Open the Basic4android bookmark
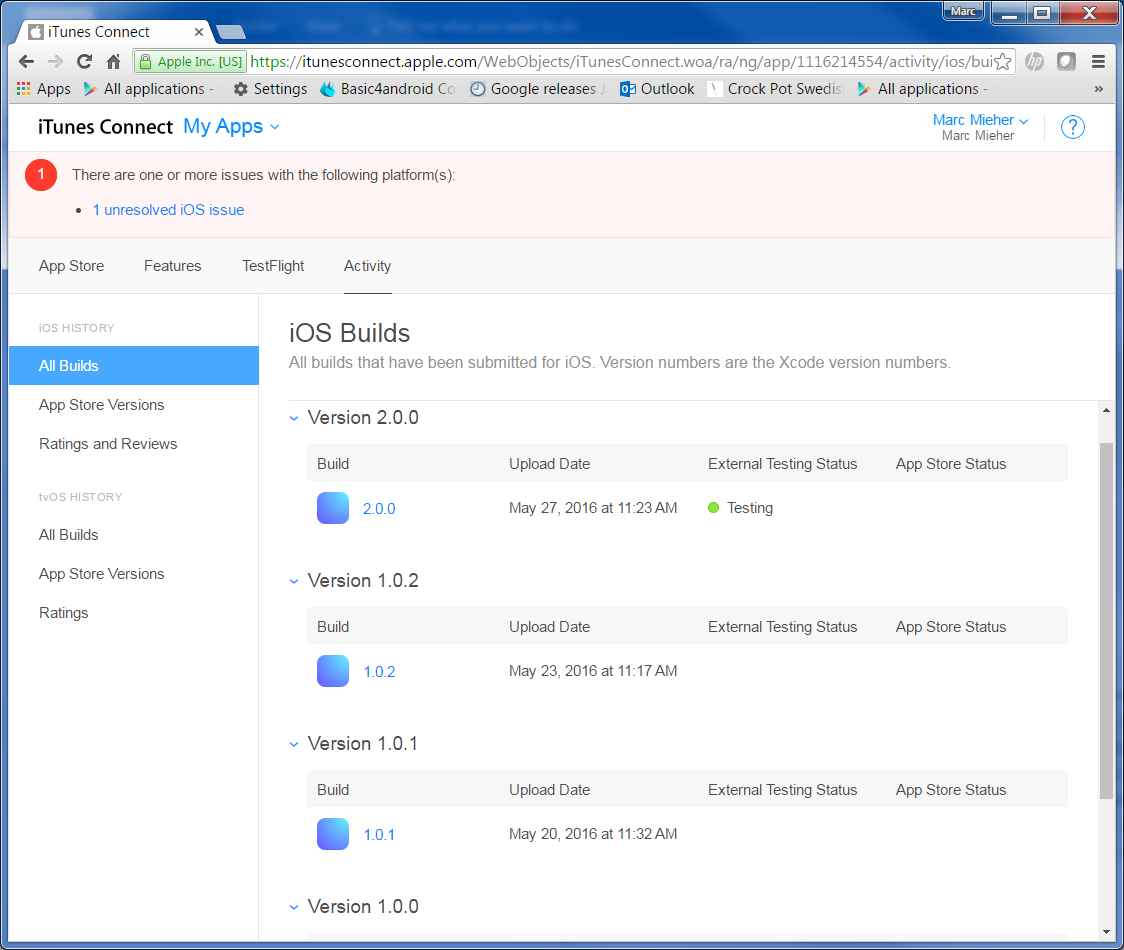 pos(388,89)
